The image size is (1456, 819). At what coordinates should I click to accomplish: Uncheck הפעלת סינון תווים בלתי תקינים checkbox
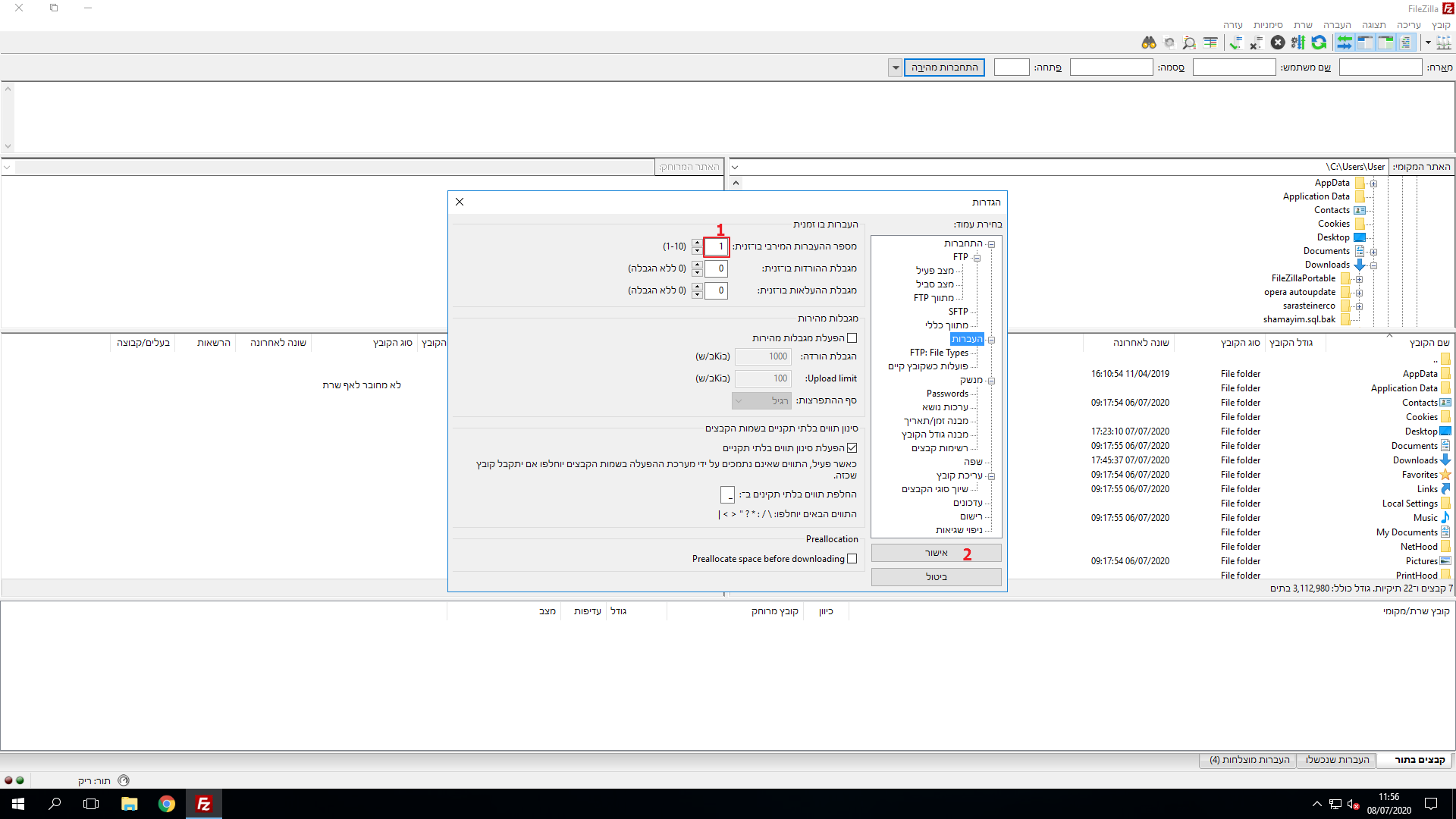pyautogui.click(x=852, y=448)
